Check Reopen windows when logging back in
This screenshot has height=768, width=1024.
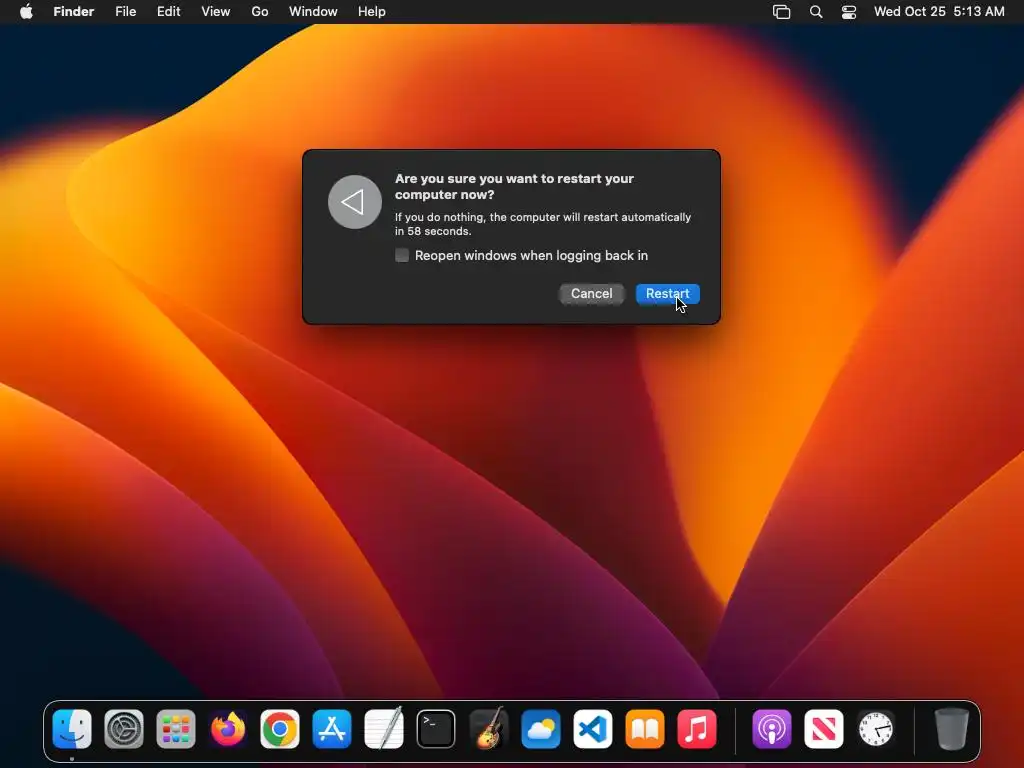point(402,255)
